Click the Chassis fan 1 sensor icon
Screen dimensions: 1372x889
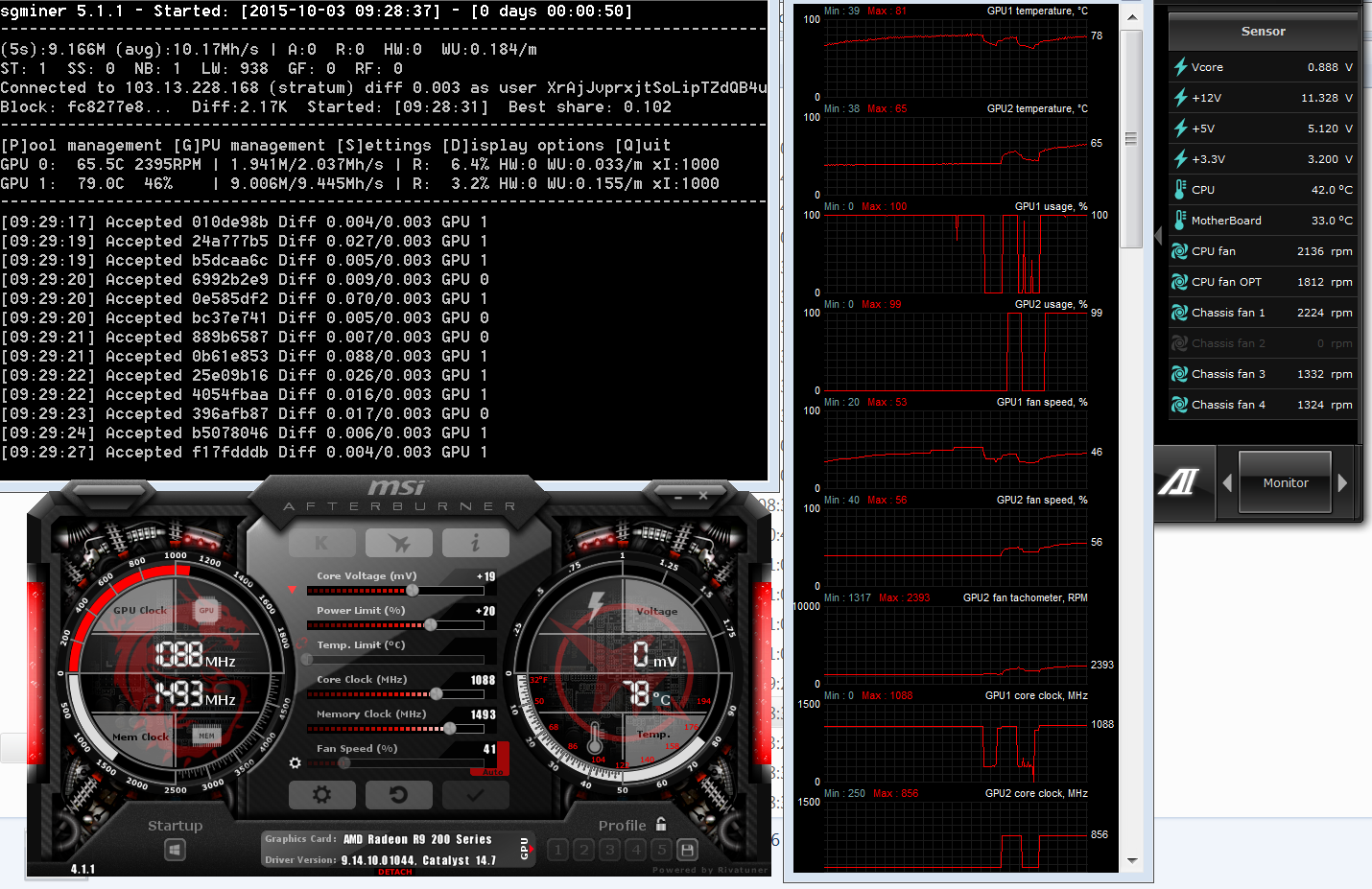coord(1180,313)
